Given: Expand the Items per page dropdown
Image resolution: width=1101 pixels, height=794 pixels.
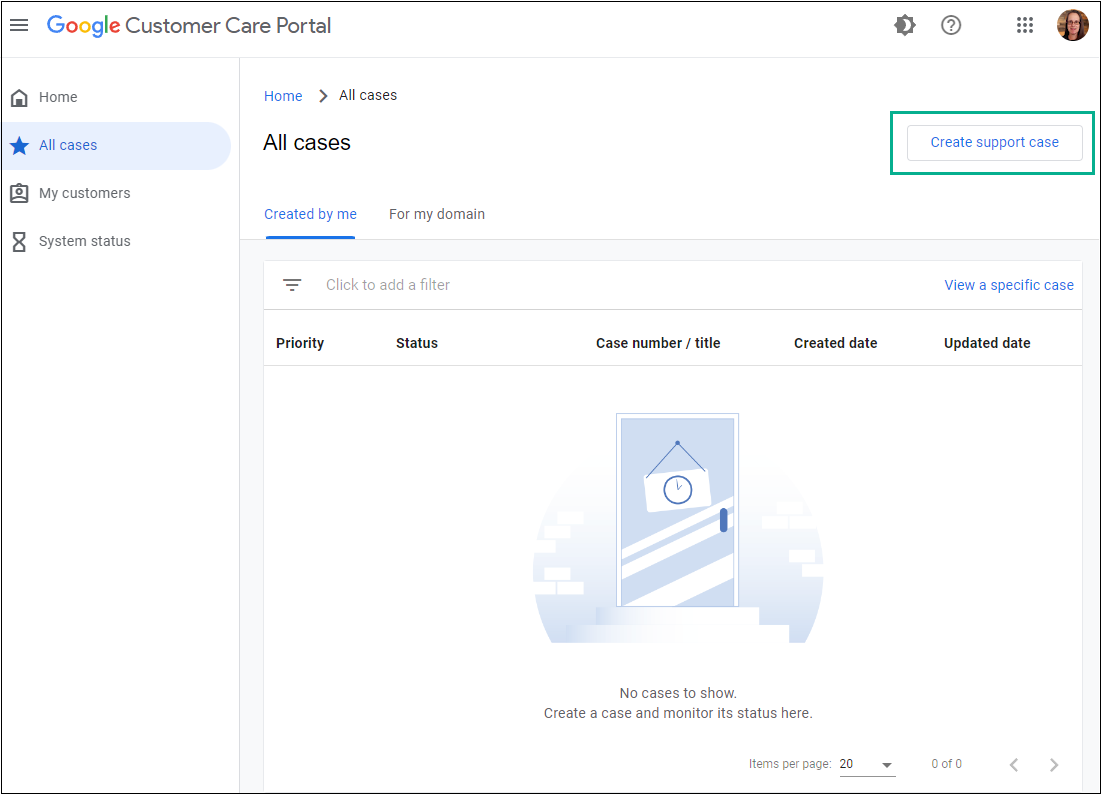Looking at the screenshot, I should (x=866, y=764).
